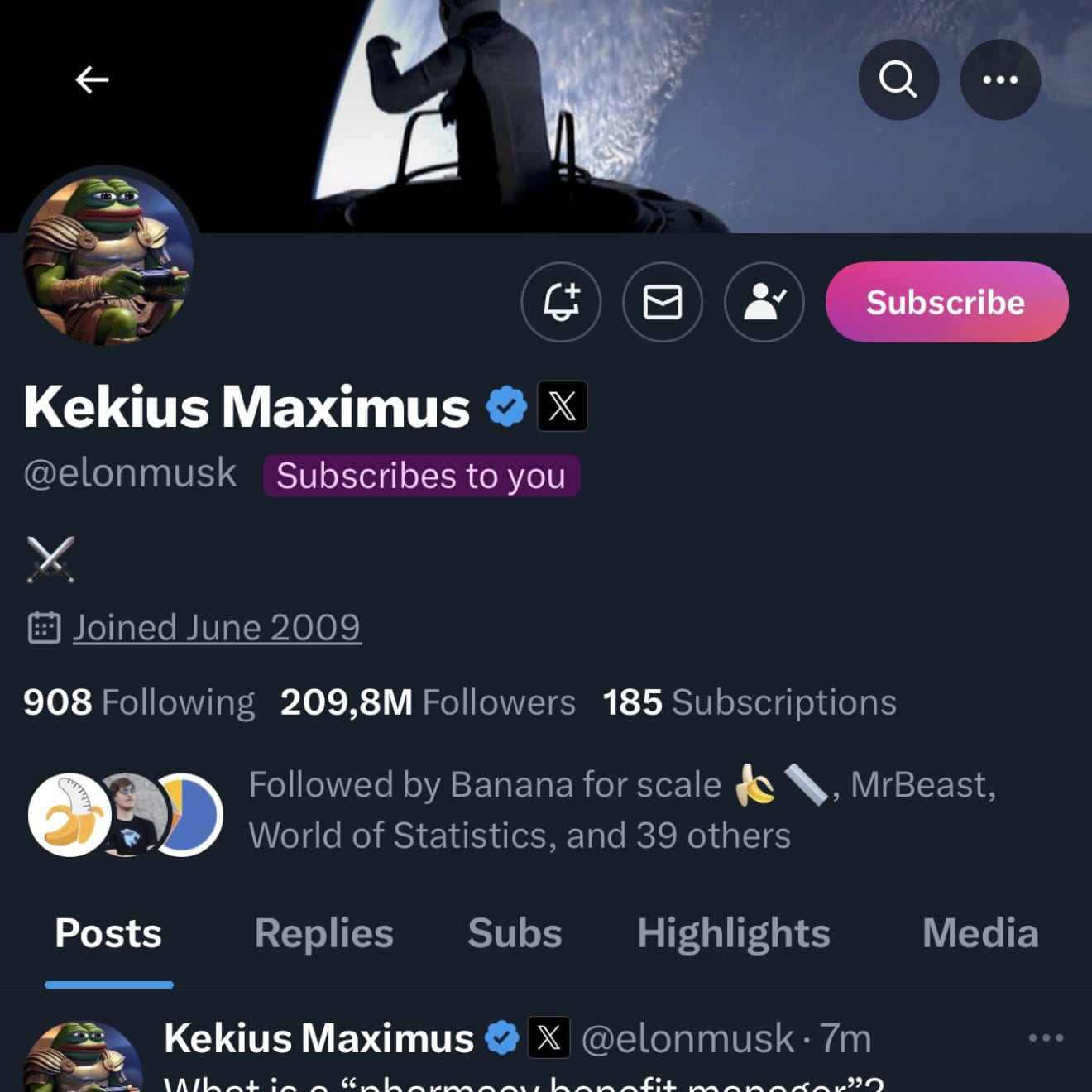The image size is (1092, 1092).
Task: Tap the banana follower avatar
Action: [68, 815]
